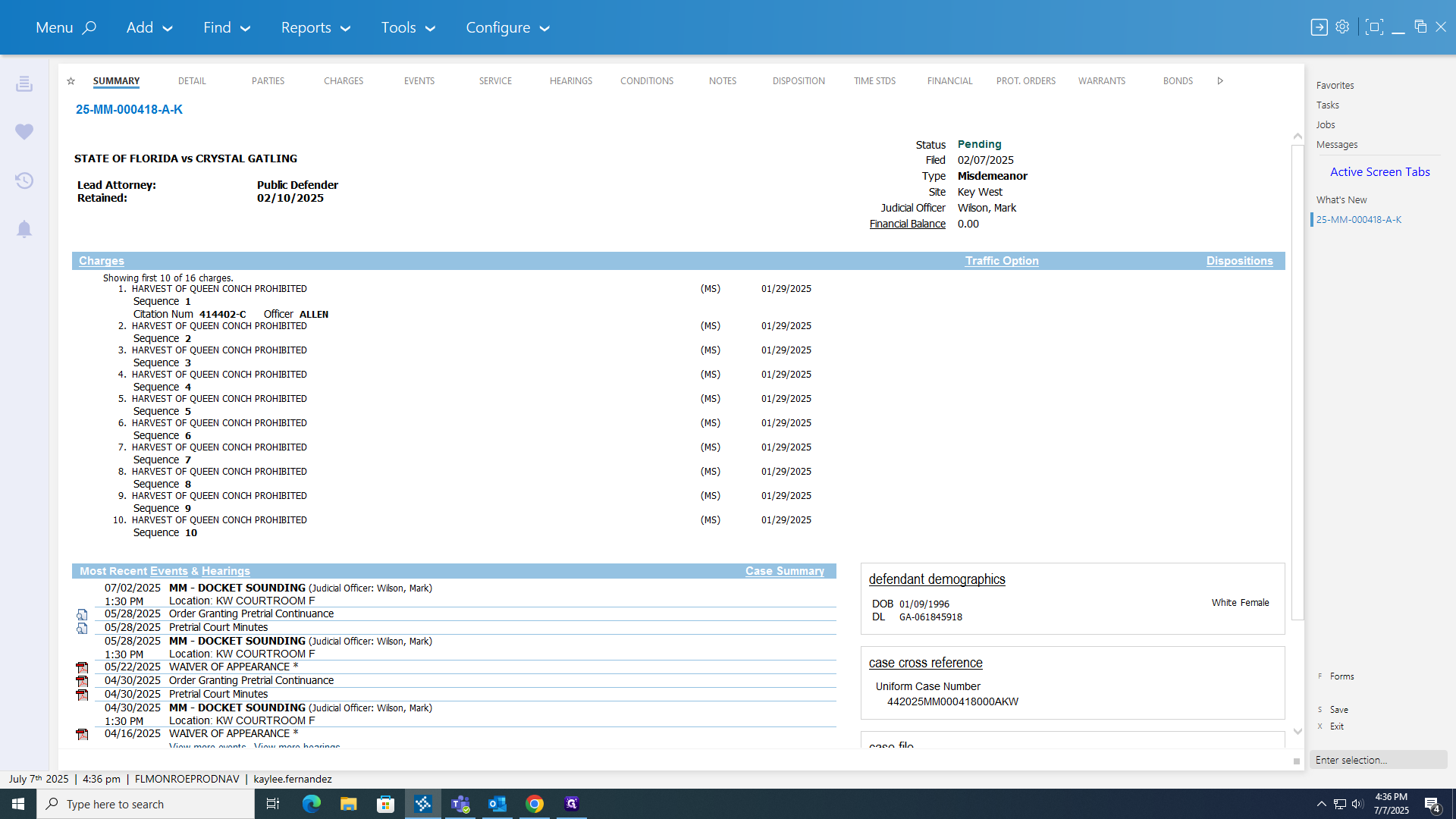This screenshot has width=1456, height=819.
Task: Switch to the DETAIL tab
Action: (x=192, y=81)
